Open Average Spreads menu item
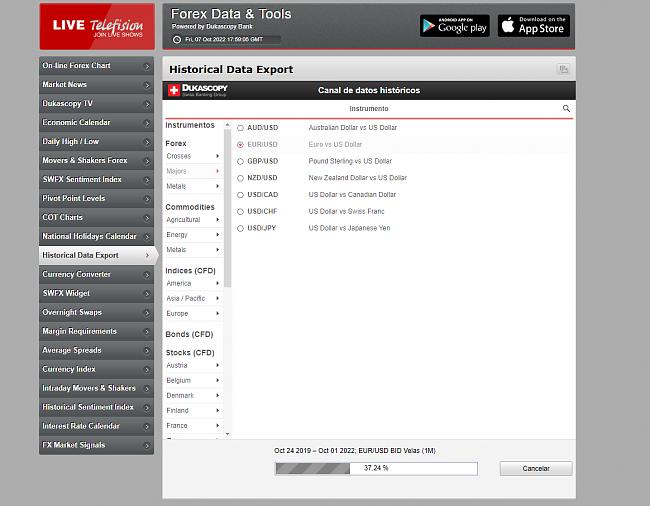The height and width of the screenshot is (506, 650). pos(97,350)
